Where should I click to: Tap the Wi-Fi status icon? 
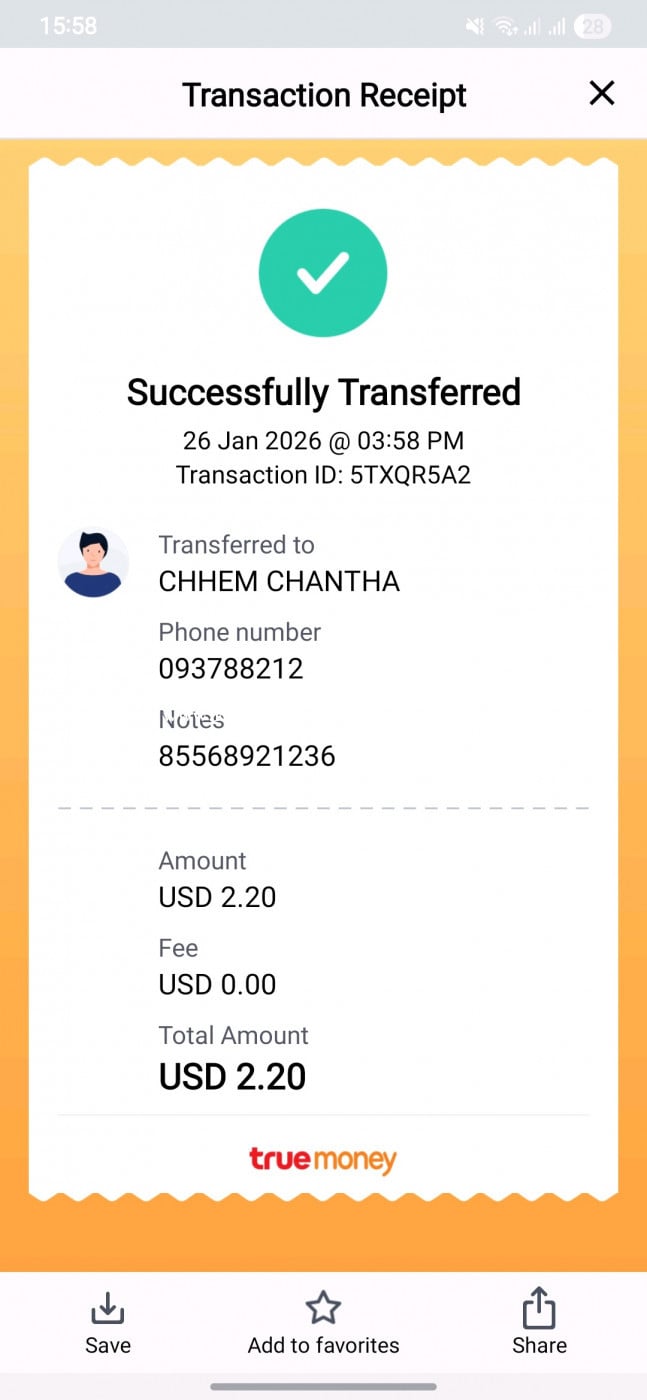[x=506, y=27]
